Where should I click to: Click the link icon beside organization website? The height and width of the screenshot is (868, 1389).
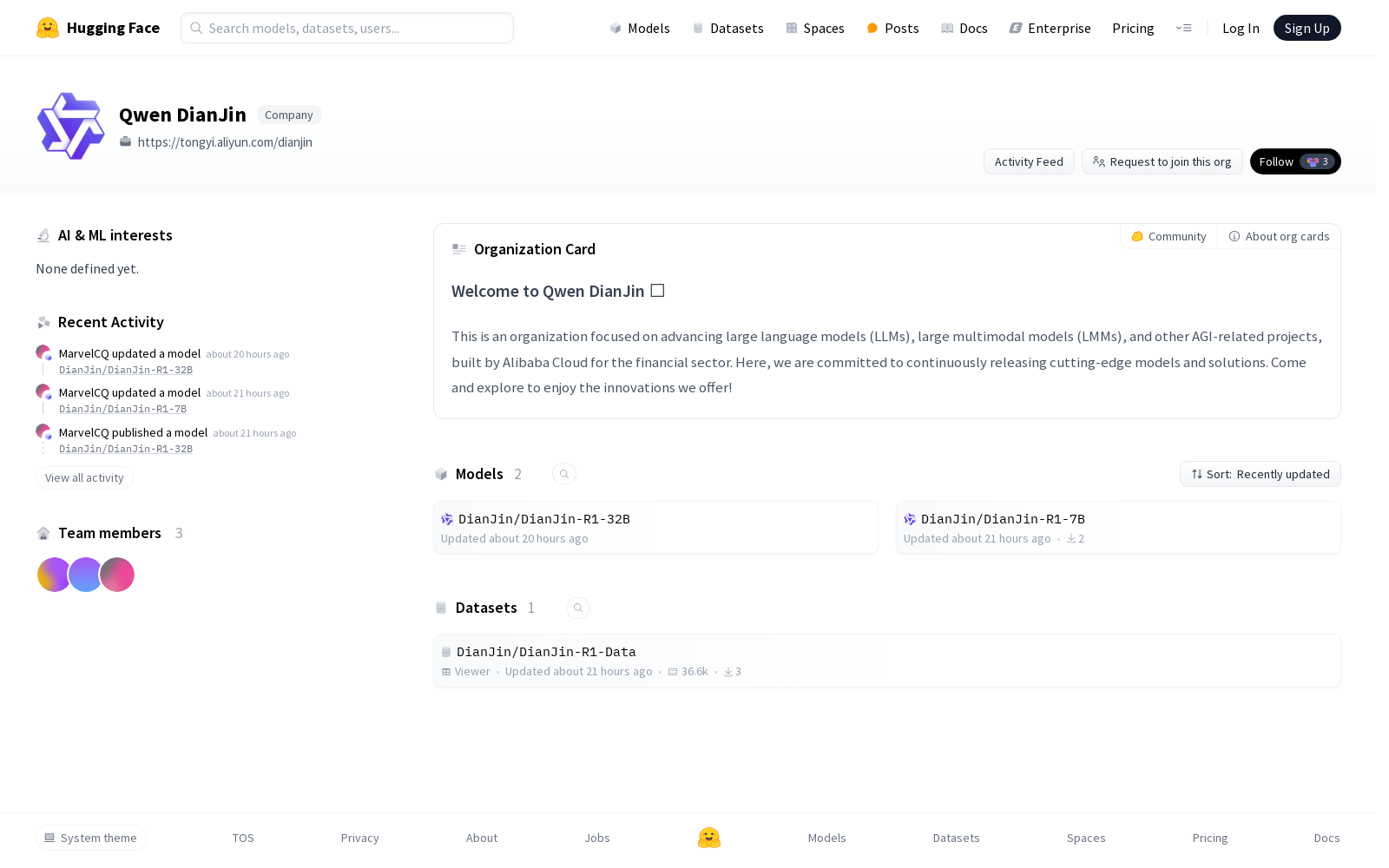(x=126, y=141)
